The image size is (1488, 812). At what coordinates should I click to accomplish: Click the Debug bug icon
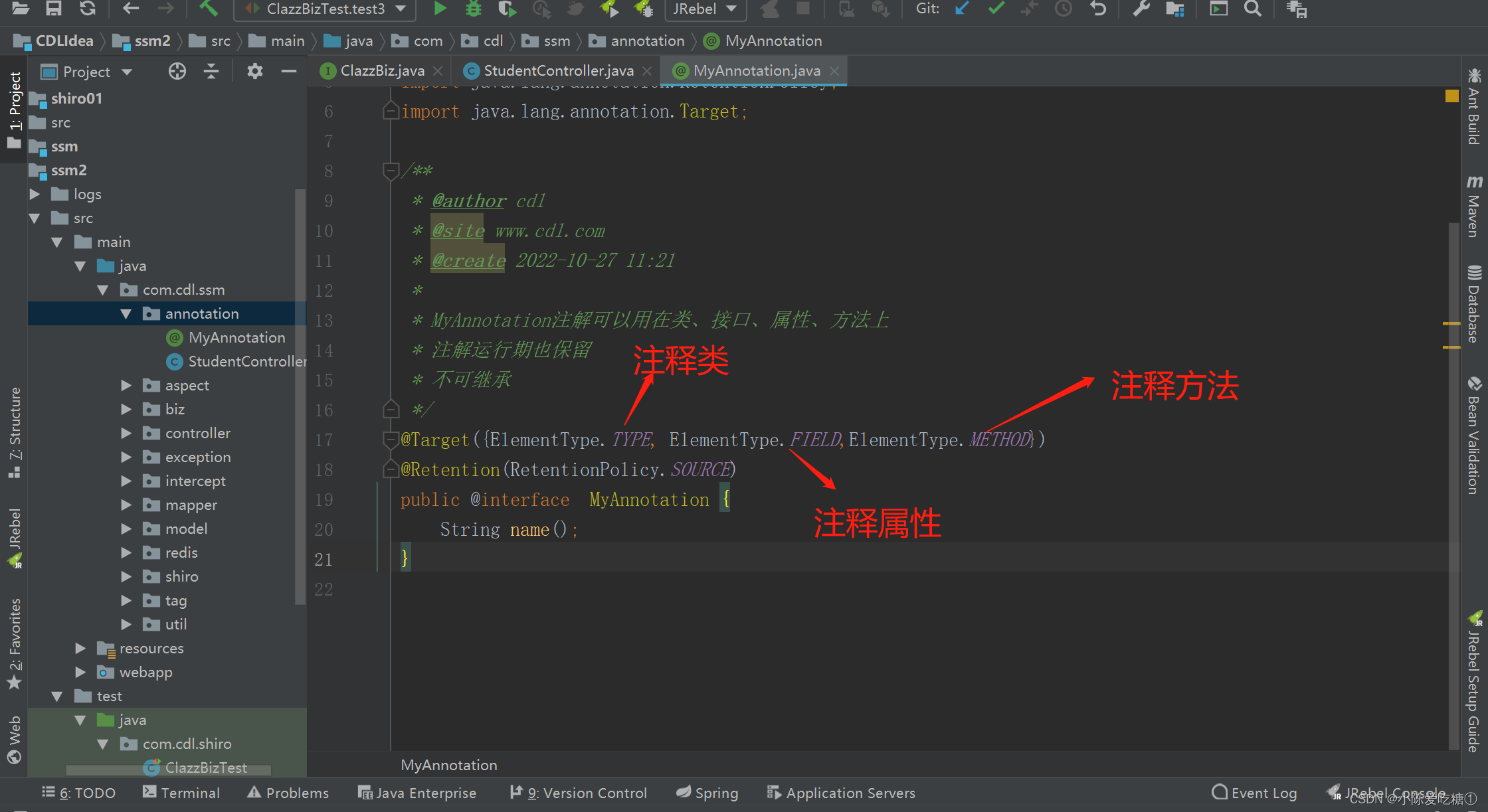click(473, 9)
